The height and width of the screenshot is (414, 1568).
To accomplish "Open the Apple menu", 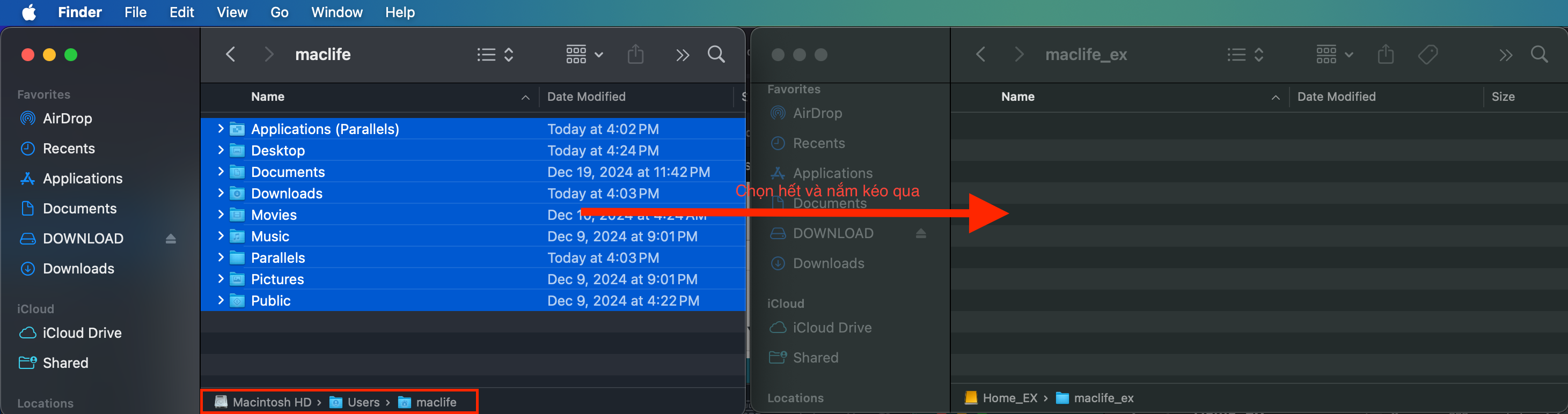I will tap(28, 12).
